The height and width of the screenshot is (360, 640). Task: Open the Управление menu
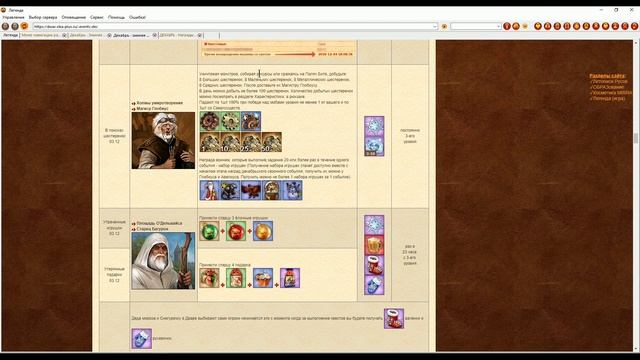(x=13, y=18)
